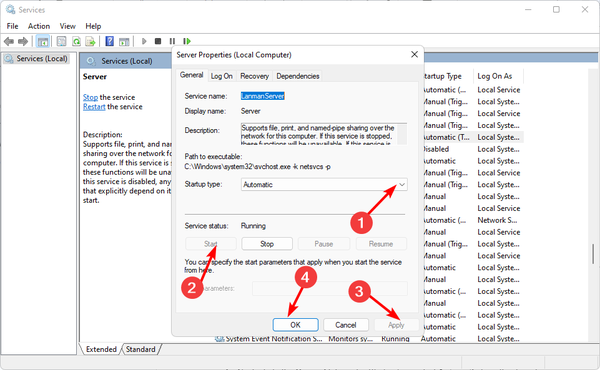Click the services list vertical scrollbar

tap(593, 254)
